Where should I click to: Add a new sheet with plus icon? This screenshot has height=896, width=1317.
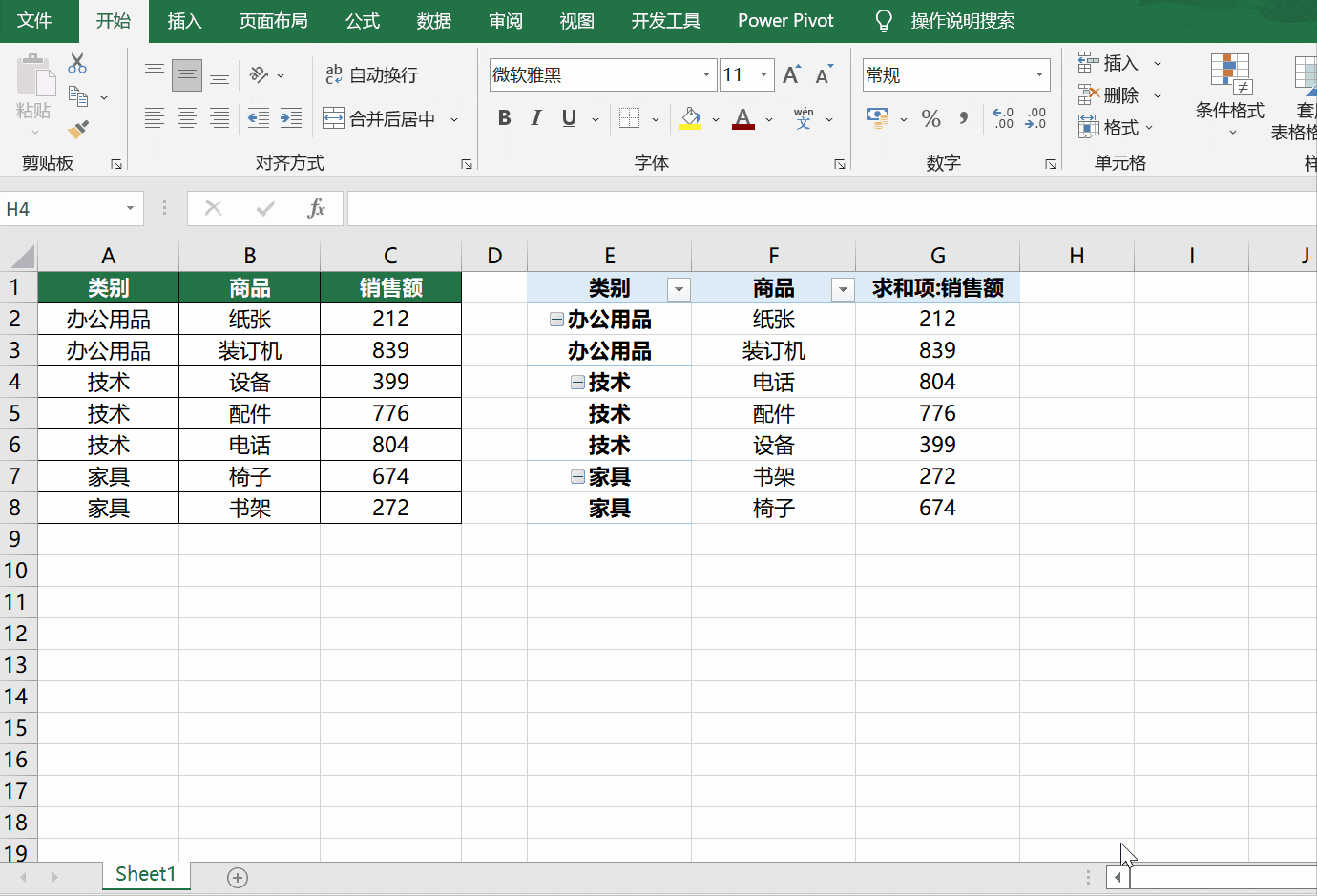pyautogui.click(x=238, y=877)
